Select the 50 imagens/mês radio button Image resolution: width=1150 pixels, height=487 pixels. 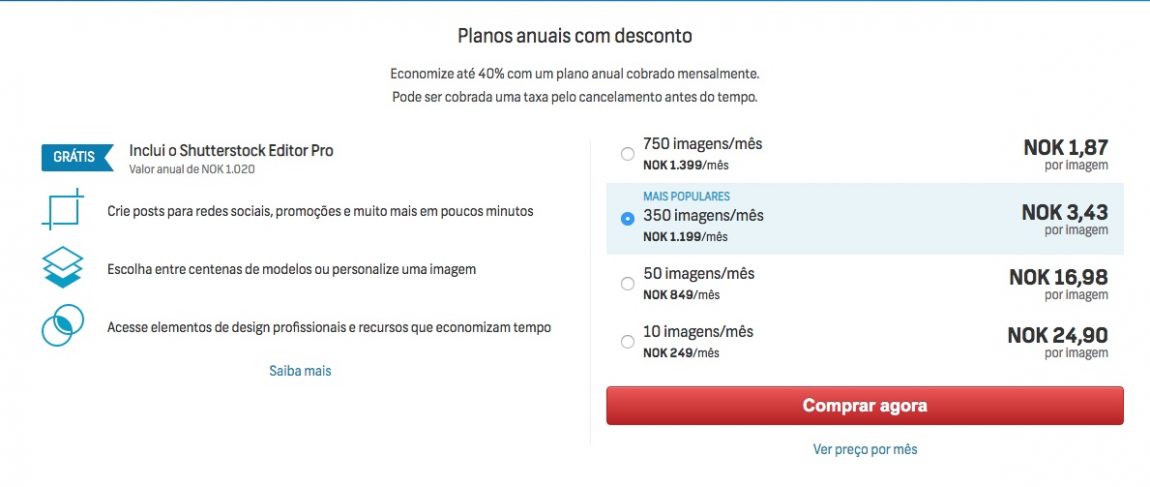627,284
